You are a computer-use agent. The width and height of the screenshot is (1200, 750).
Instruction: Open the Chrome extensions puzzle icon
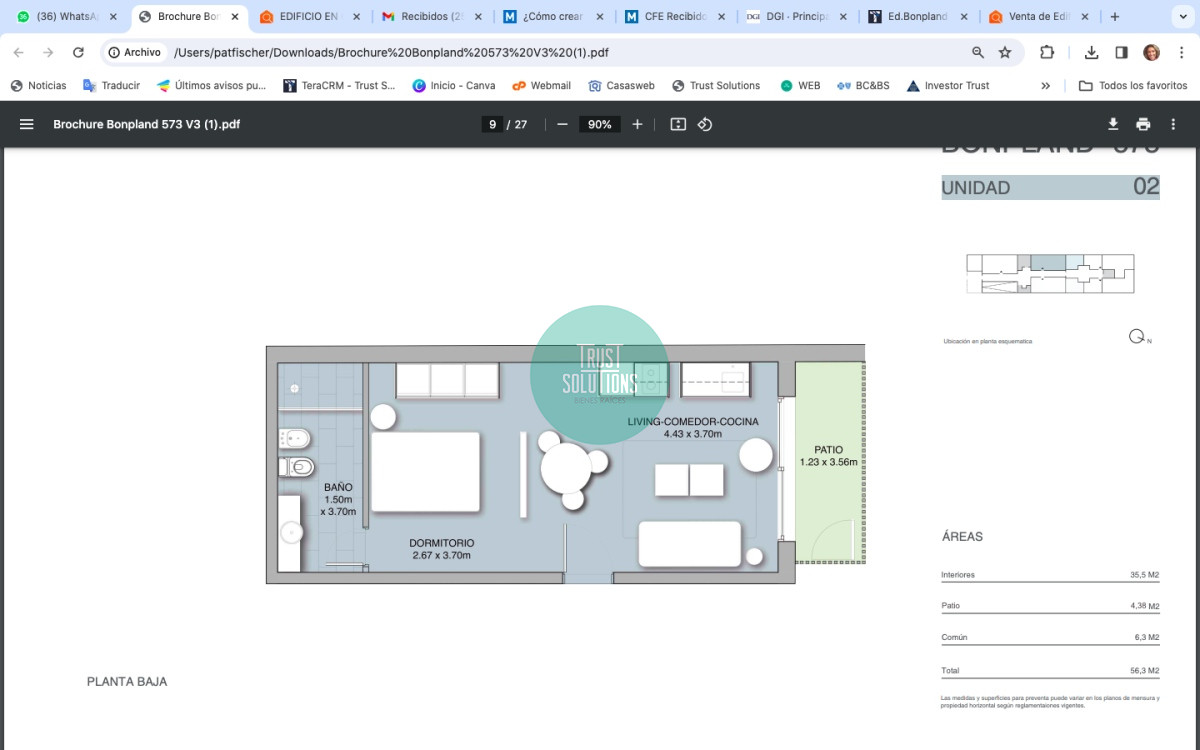(1047, 52)
